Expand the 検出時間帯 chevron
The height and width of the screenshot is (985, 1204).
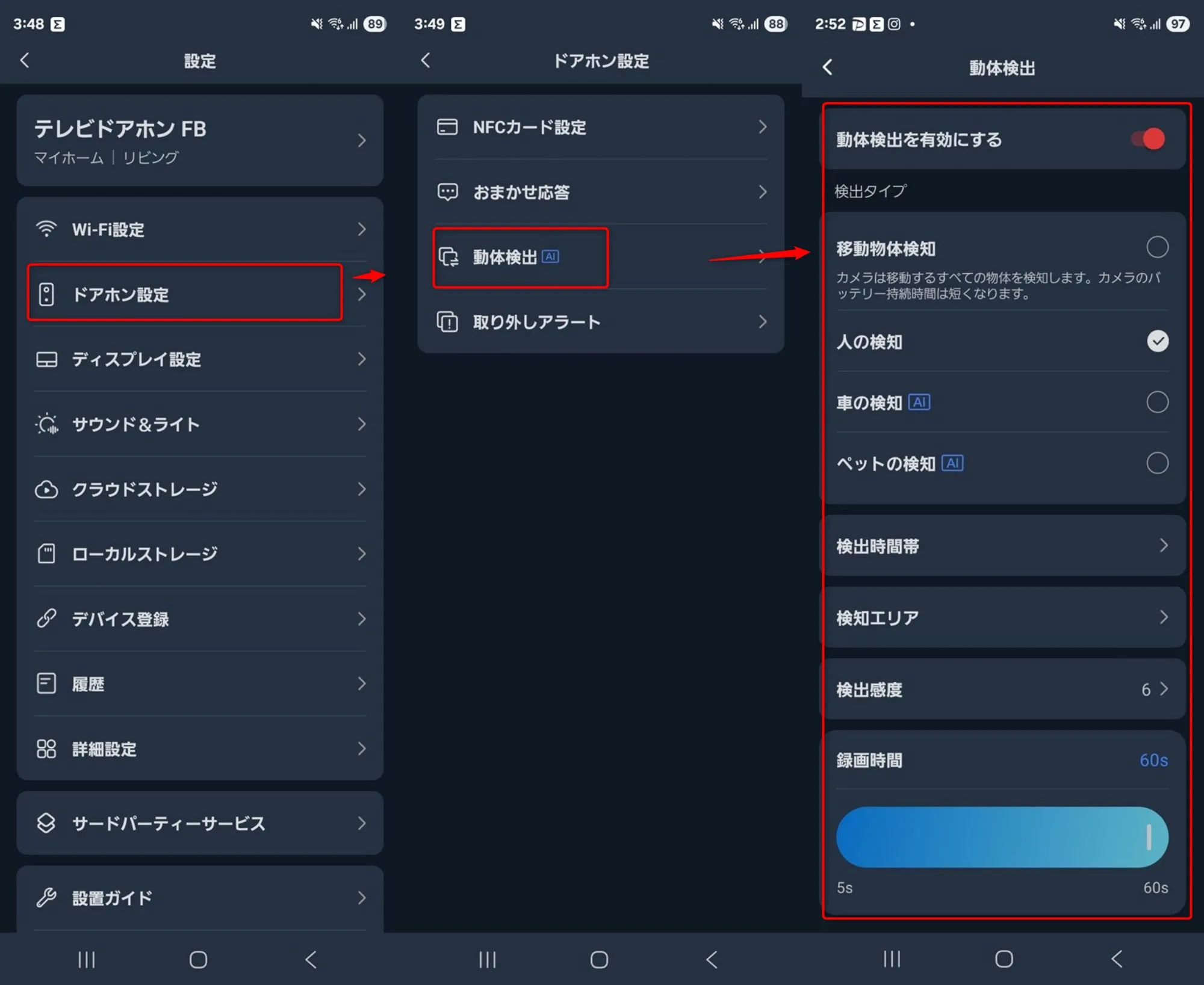(1163, 546)
